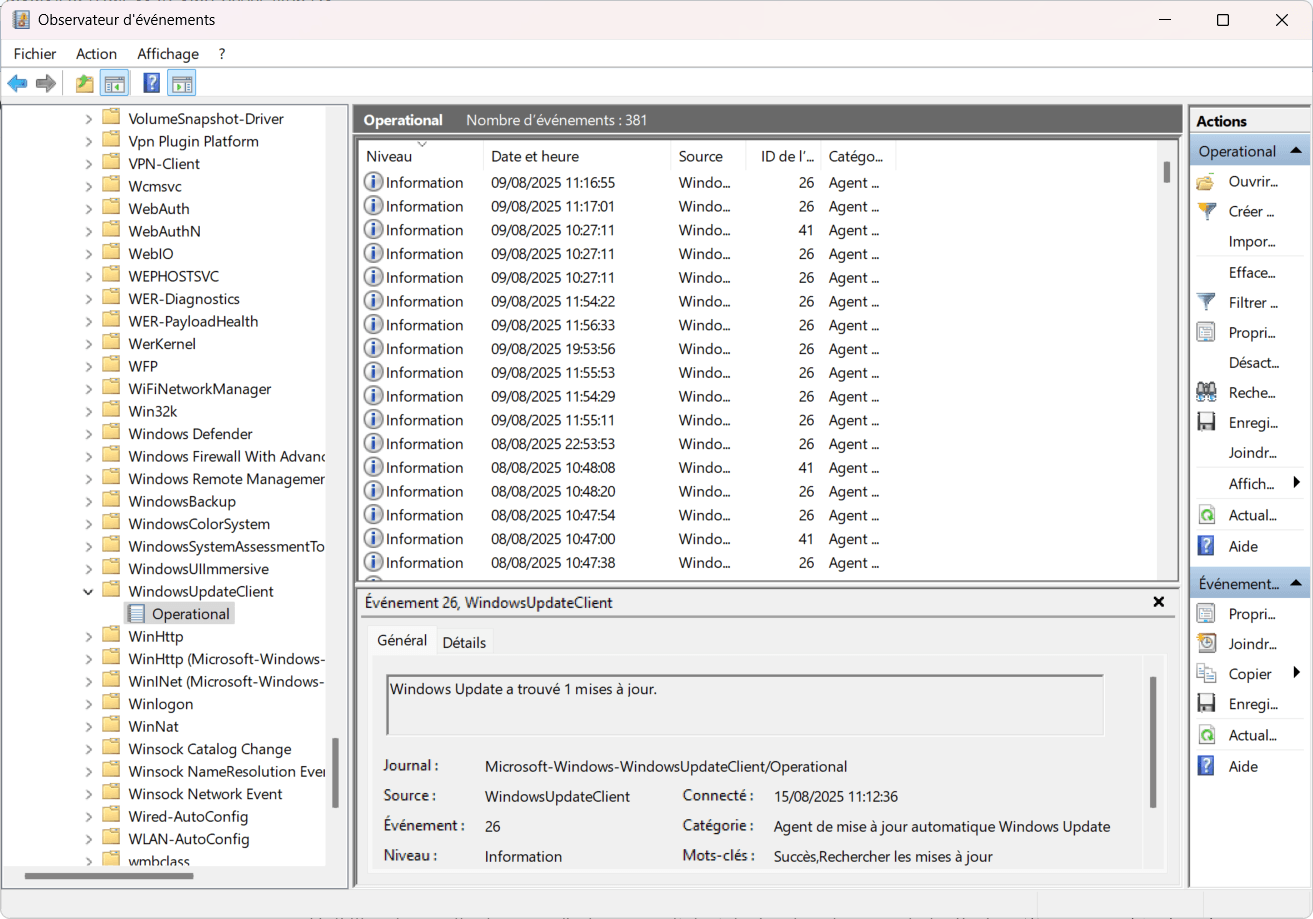
Task: Open the Affichage menu
Action: [x=168, y=54]
